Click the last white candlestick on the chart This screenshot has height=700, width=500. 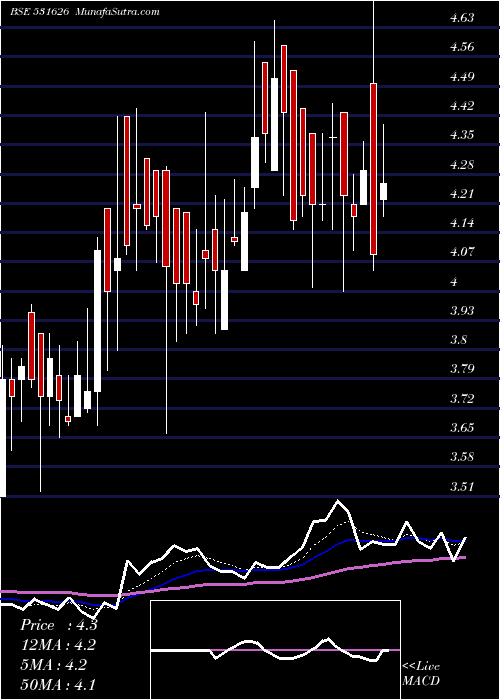383,192
